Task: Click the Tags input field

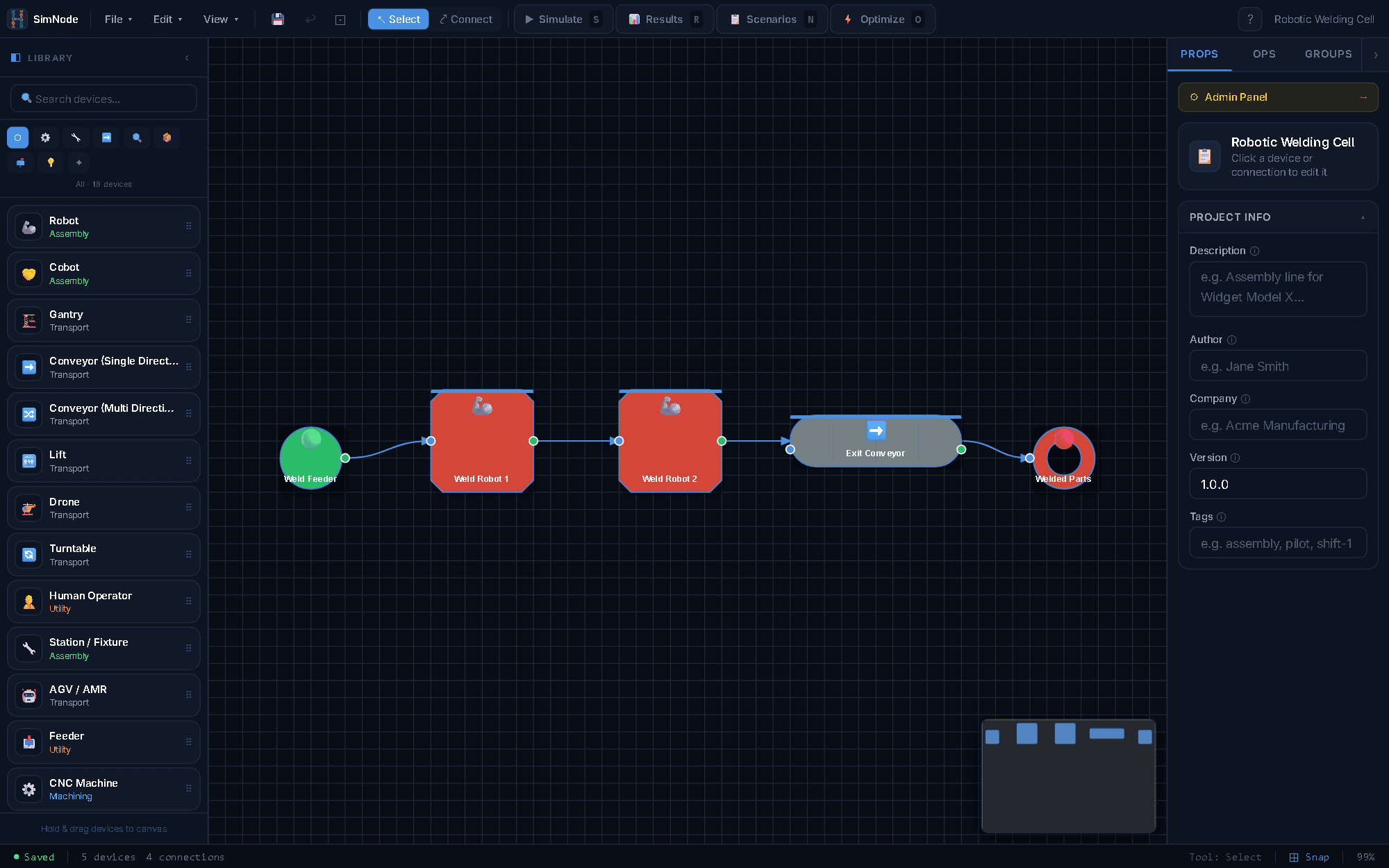Action: pos(1278,543)
